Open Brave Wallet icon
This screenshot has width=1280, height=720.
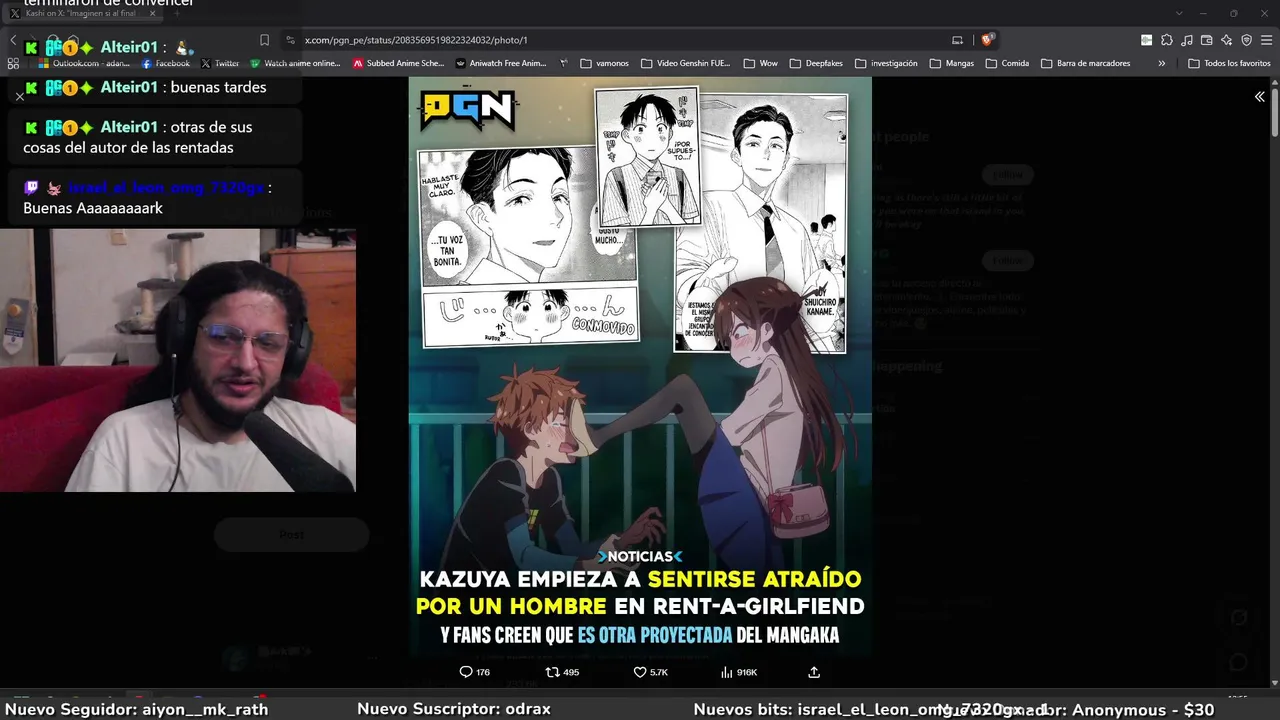click(1206, 40)
